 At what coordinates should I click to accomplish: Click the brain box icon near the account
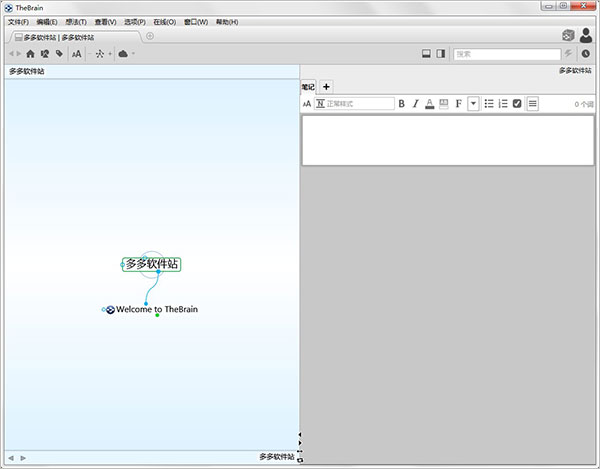coord(568,36)
